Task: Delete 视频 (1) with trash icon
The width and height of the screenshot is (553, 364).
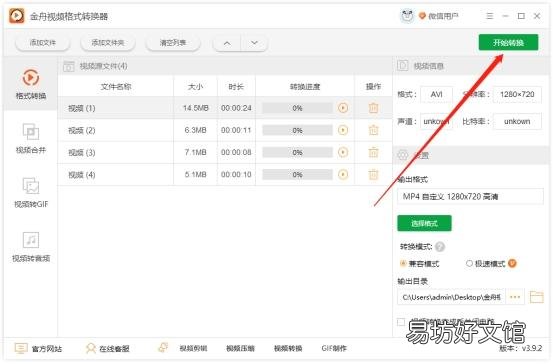Action: click(x=373, y=108)
